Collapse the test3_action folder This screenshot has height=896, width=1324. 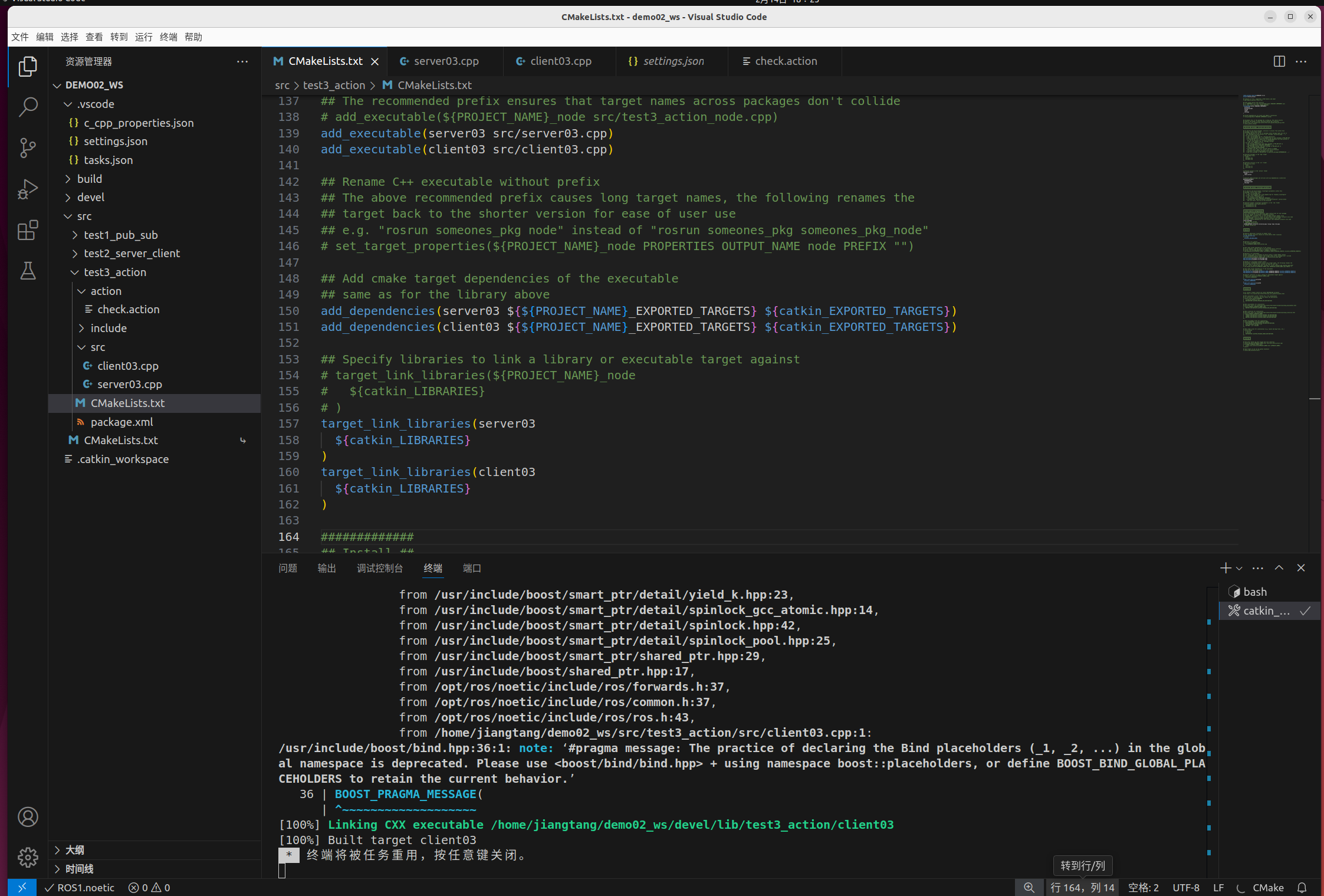[114, 272]
